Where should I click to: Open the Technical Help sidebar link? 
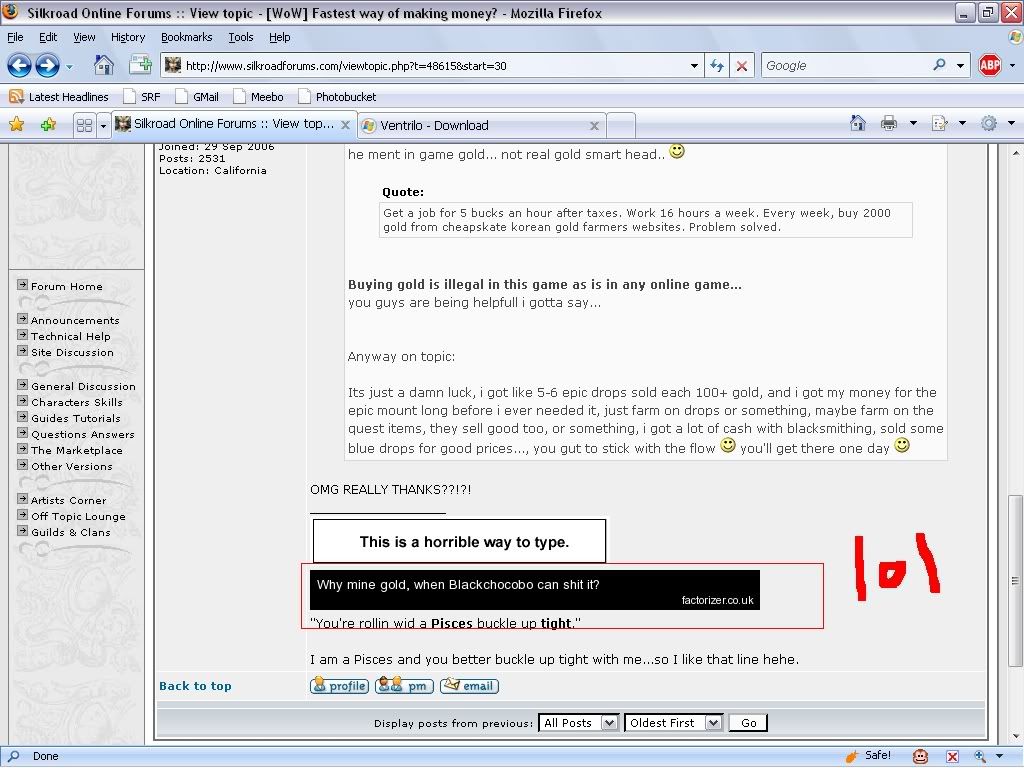point(71,336)
